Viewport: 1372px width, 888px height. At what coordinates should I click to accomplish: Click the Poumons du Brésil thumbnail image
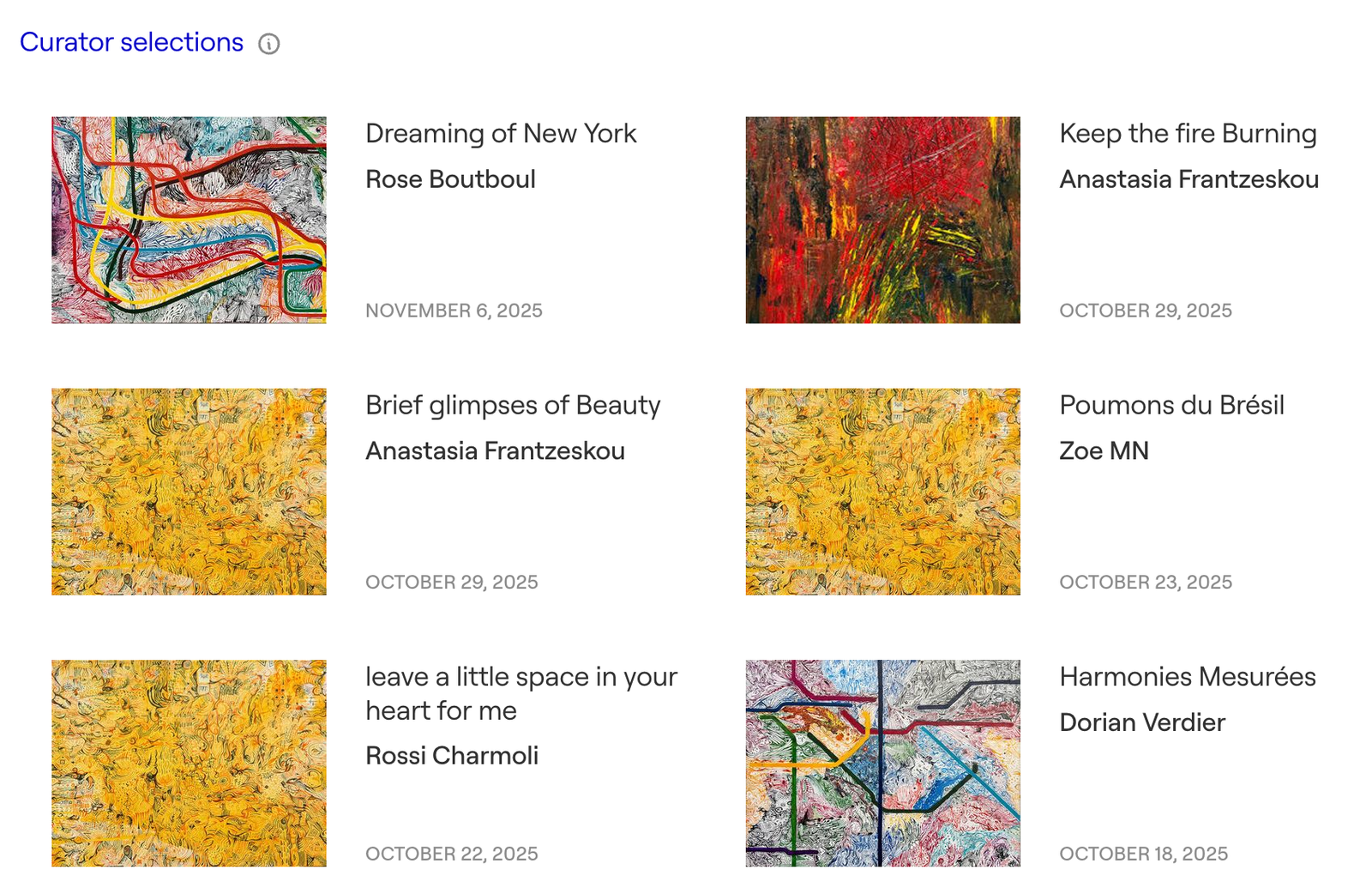coord(882,491)
